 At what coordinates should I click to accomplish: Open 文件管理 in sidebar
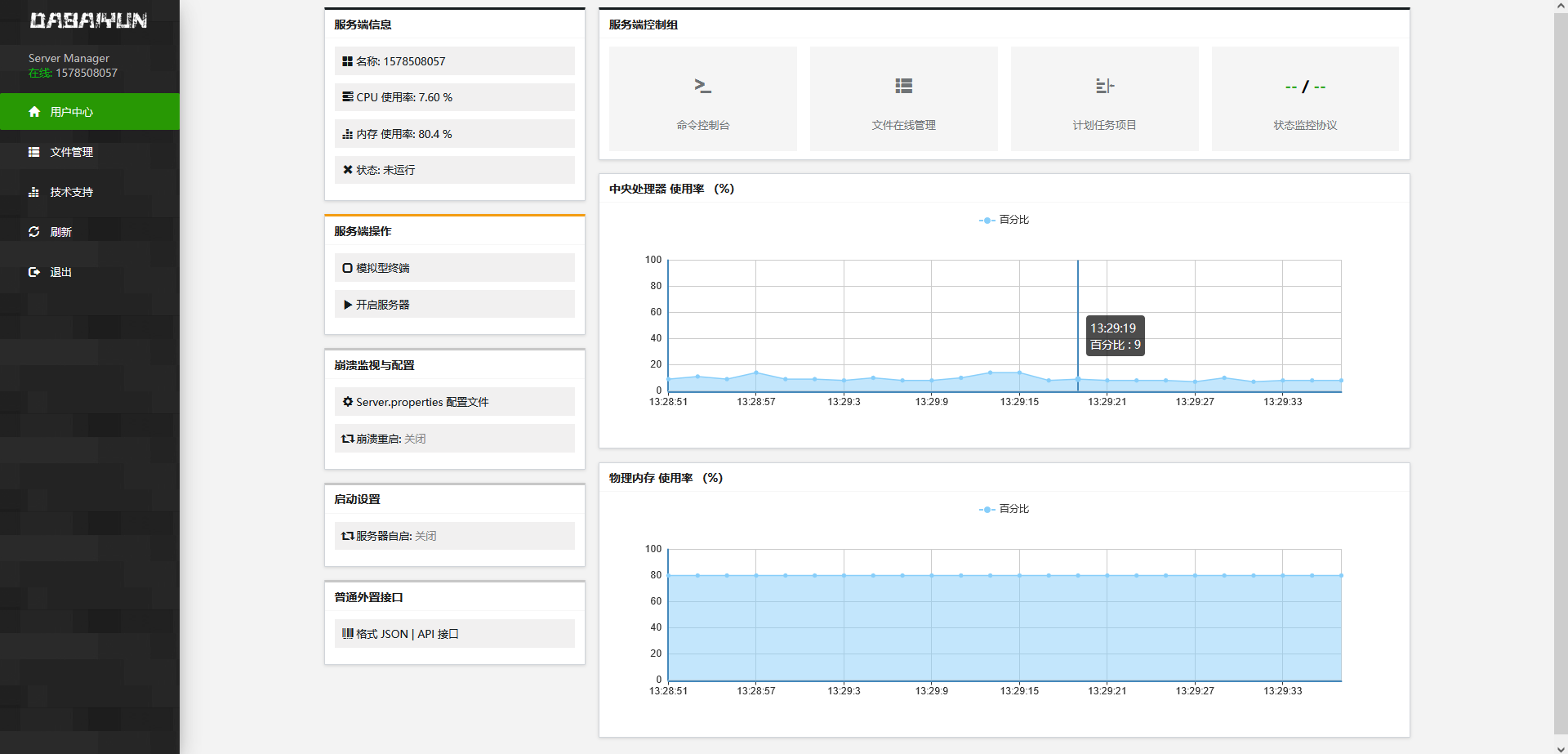(90, 152)
